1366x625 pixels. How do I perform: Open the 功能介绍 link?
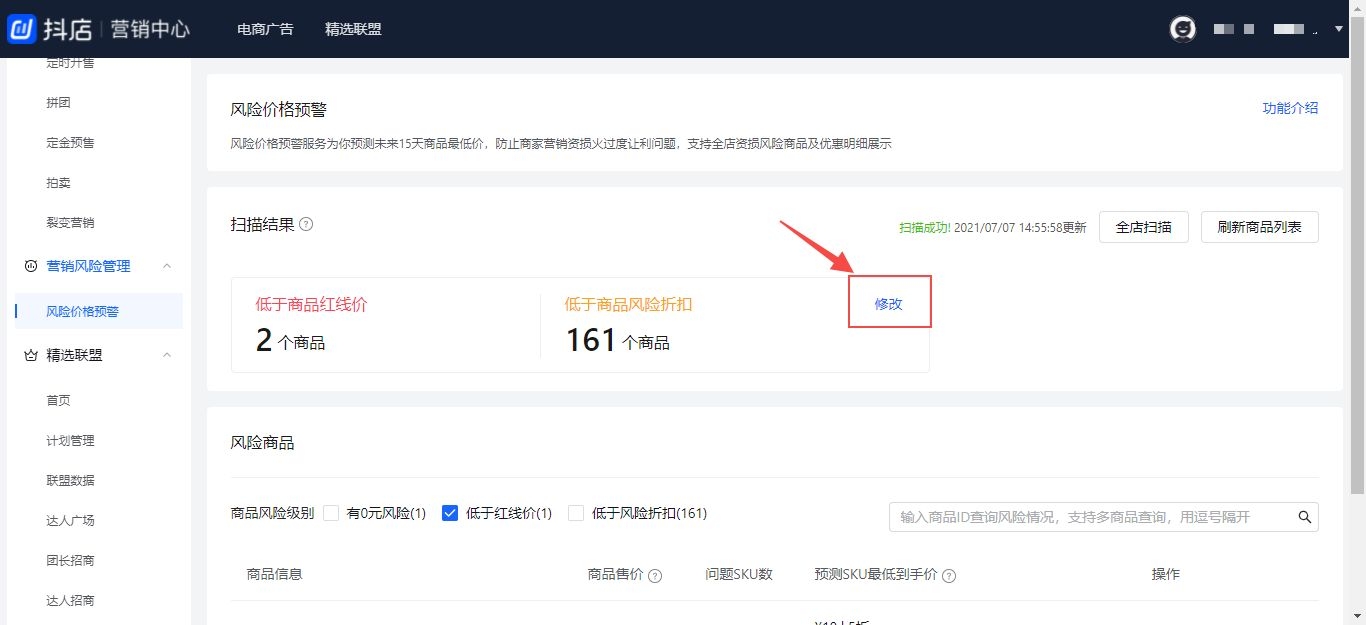click(x=1290, y=108)
